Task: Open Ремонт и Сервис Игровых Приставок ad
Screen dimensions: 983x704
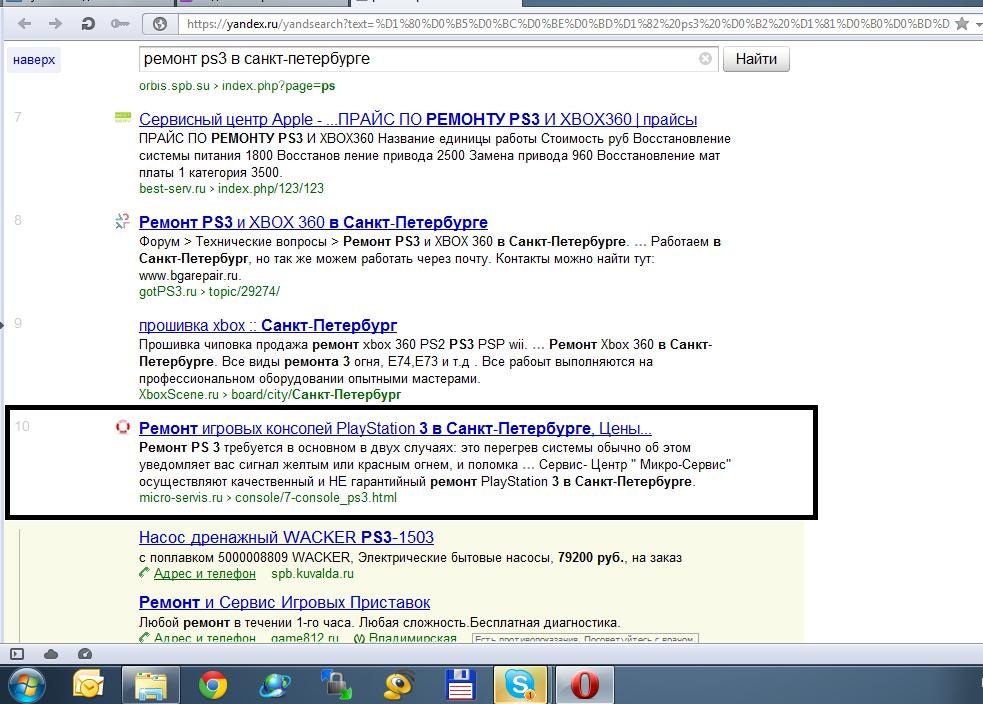Action: (284, 602)
